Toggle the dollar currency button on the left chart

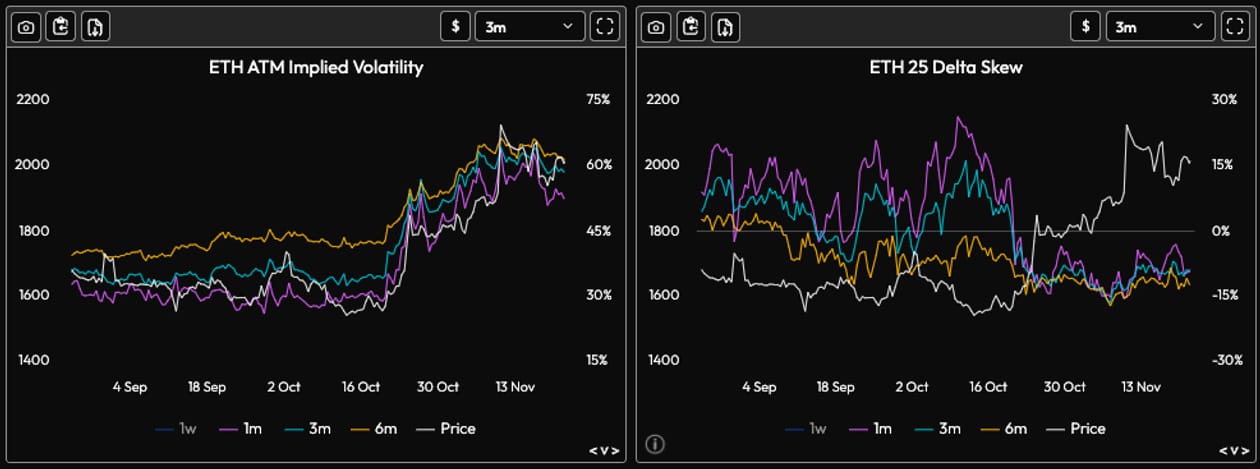point(455,27)
